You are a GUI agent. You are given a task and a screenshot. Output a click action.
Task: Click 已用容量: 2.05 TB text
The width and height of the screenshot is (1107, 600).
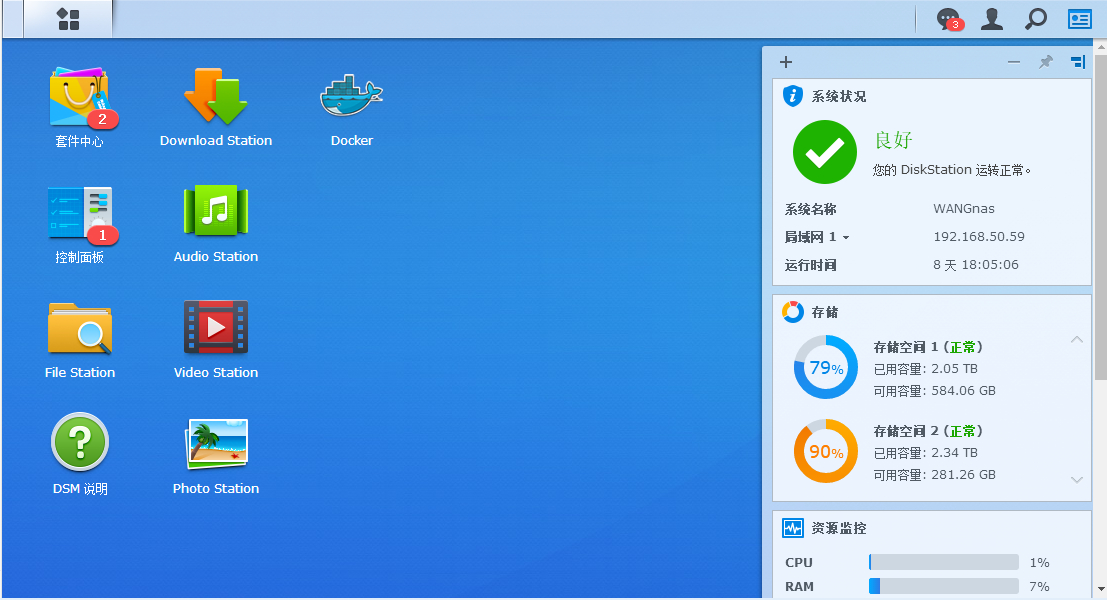click(x=926, y=368)
